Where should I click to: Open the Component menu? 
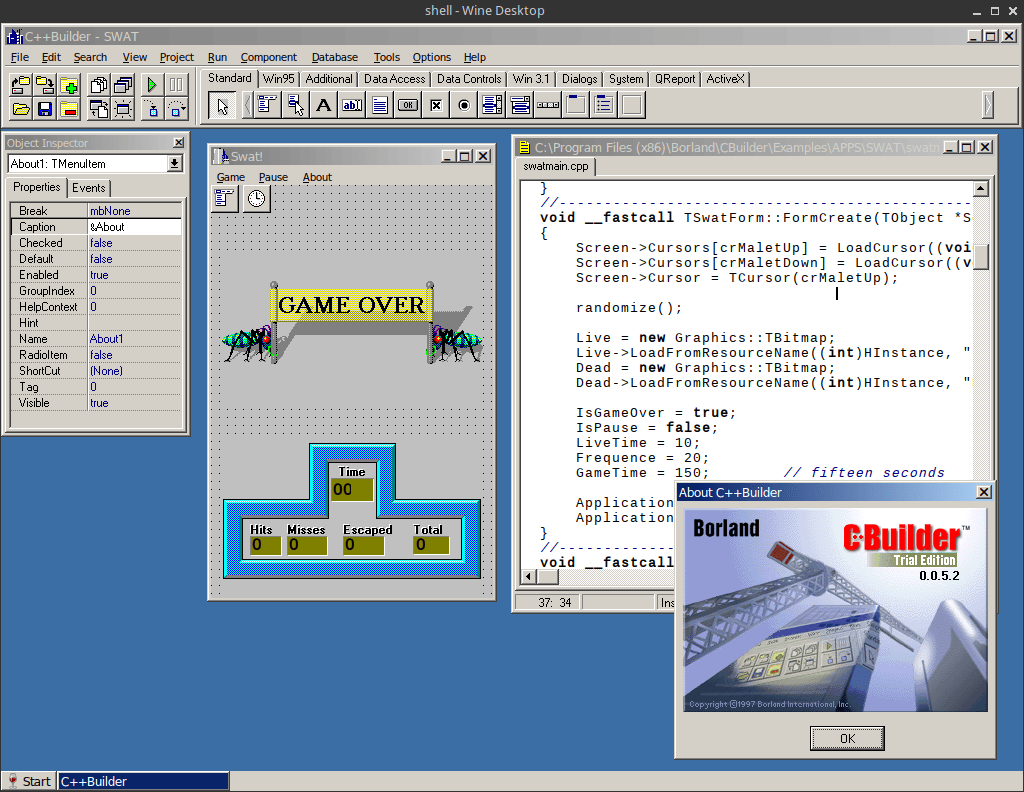(x=268, y=57)
